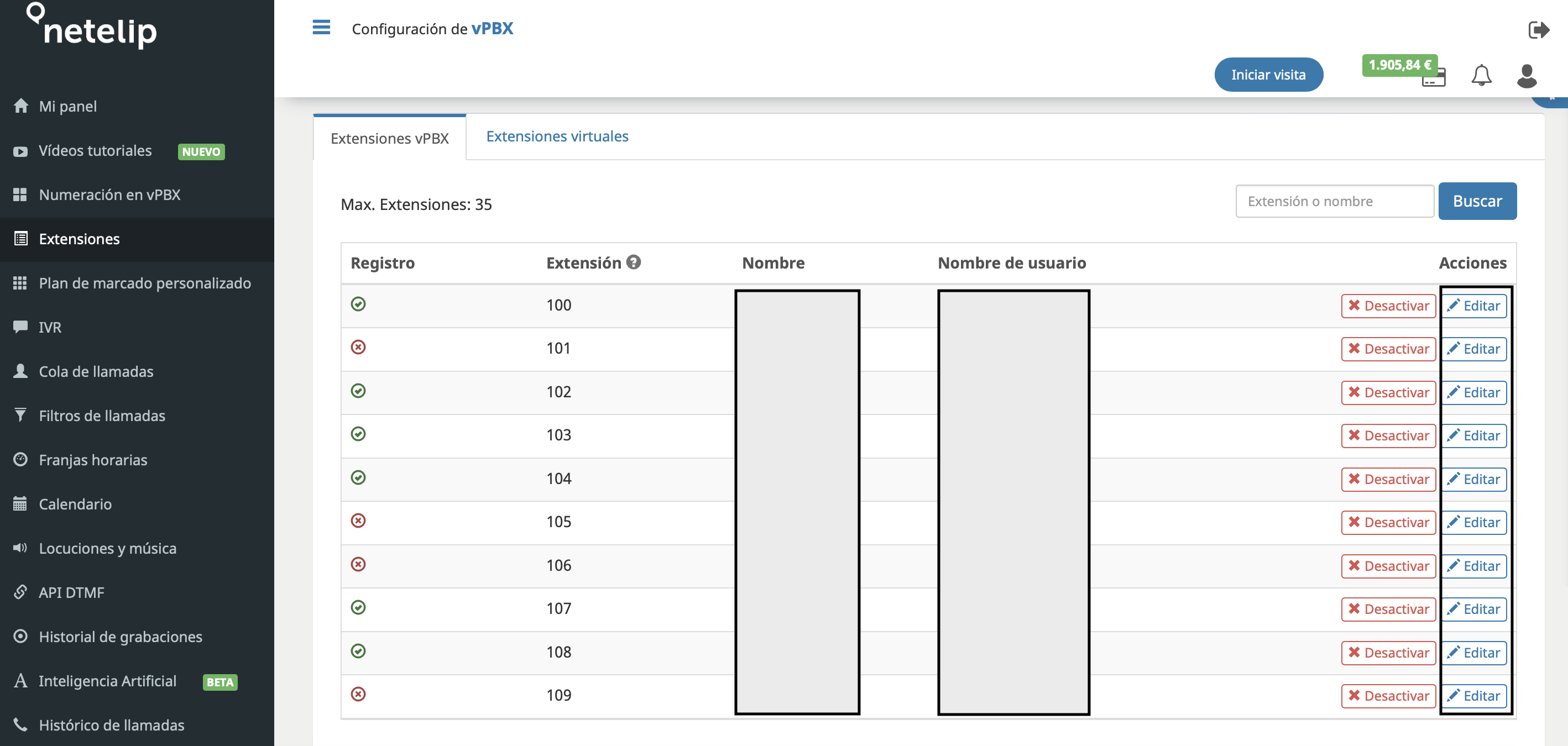Open Calendario in the sidebar

(x=137, y=505)
